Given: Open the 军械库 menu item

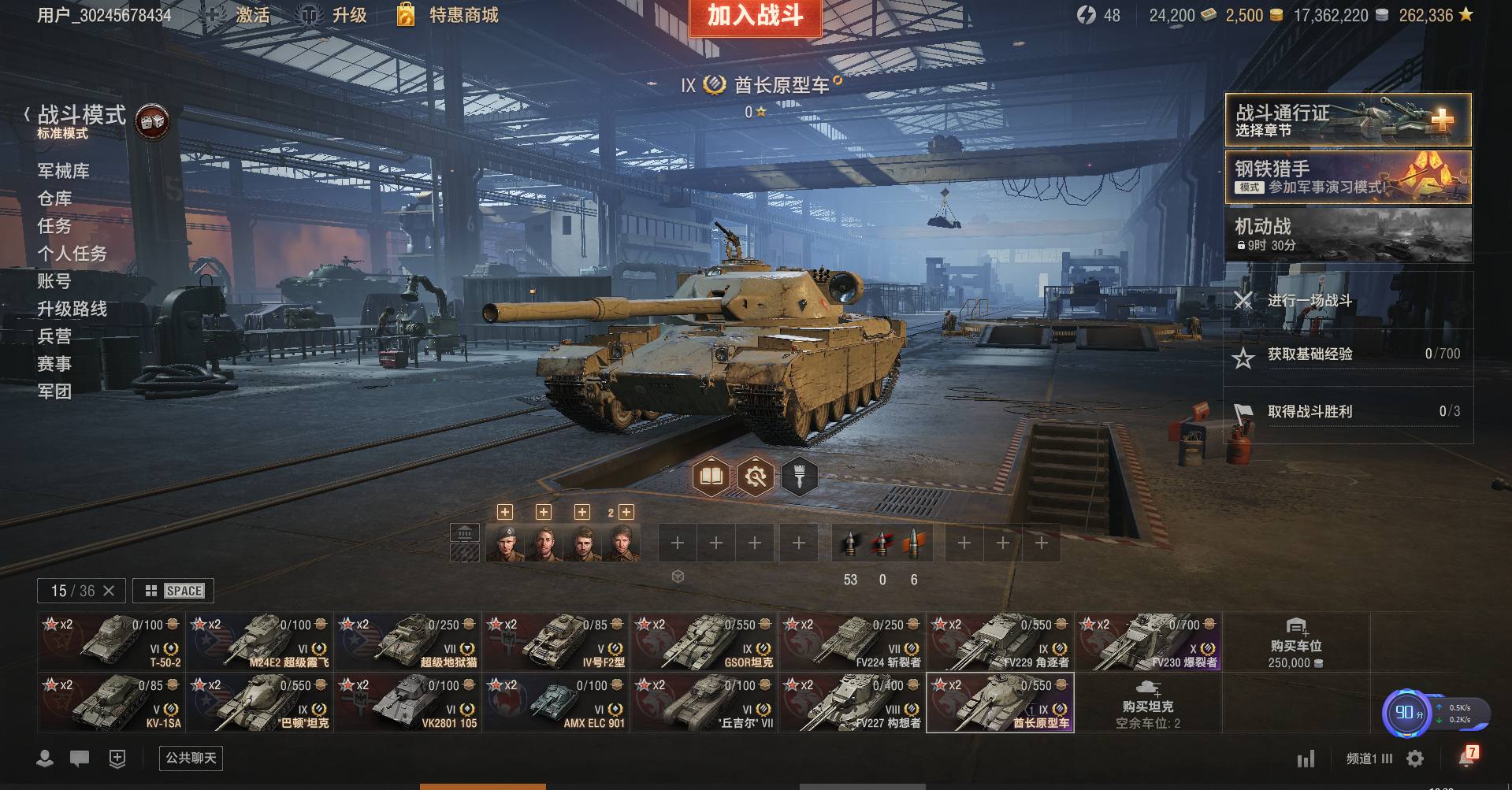Looking at the screenshot, I should [x=64, y=171].
